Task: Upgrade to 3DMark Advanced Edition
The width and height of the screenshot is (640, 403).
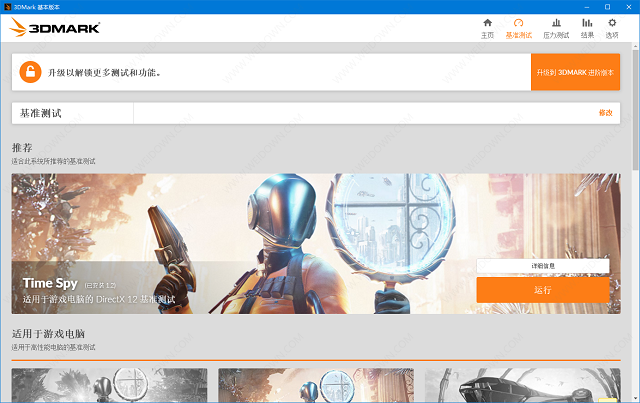Action: pos(575,72)
